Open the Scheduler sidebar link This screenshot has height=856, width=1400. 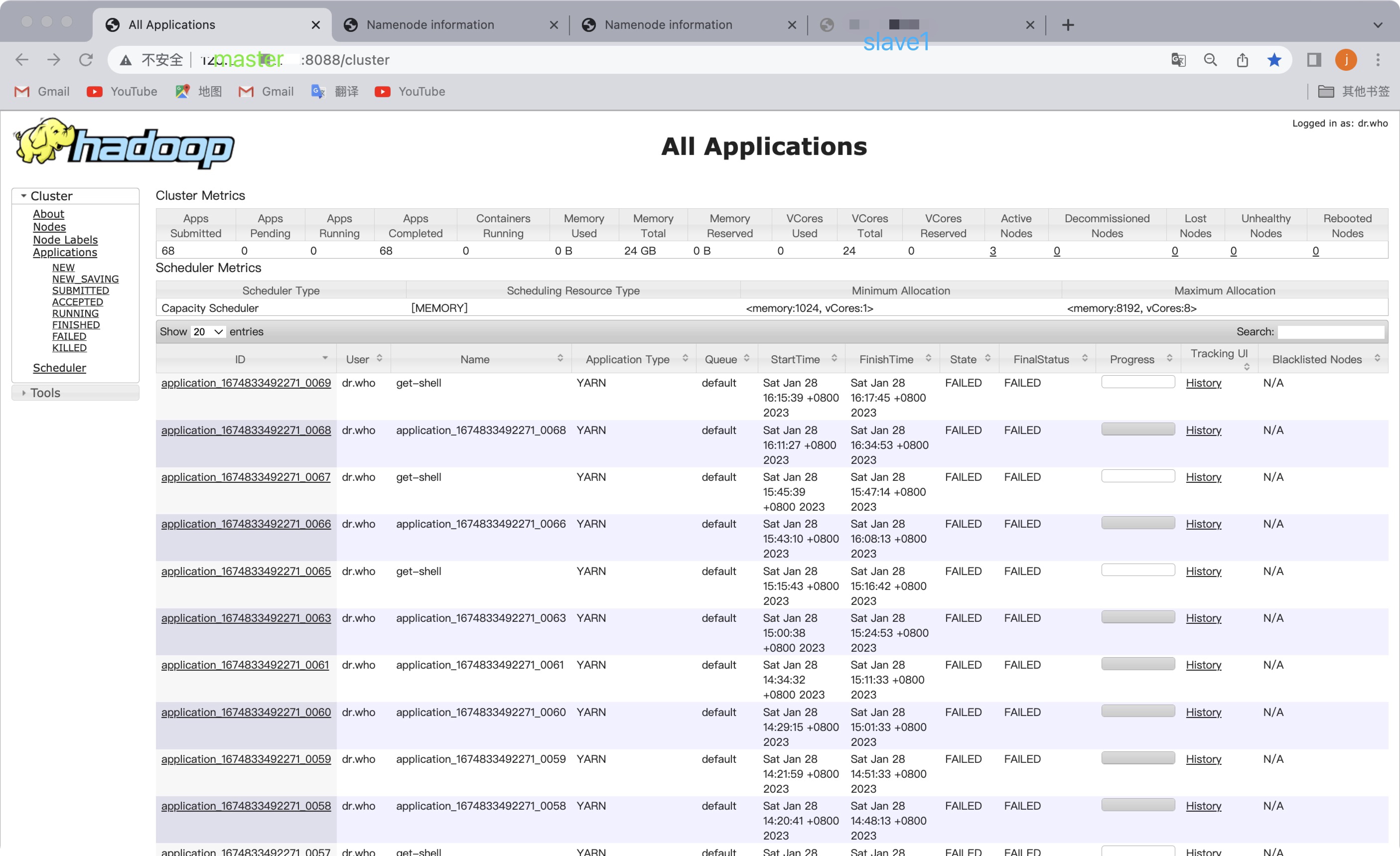(x=60, y=368)
